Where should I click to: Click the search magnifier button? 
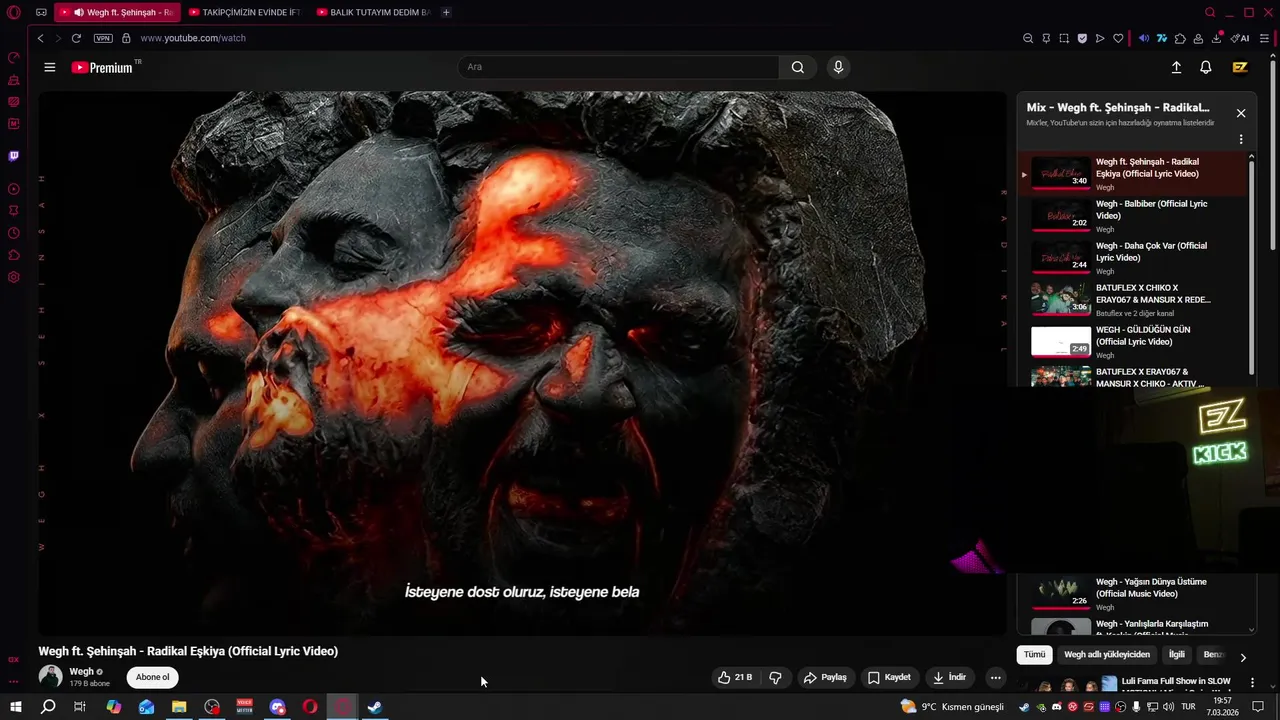point(797,67)
